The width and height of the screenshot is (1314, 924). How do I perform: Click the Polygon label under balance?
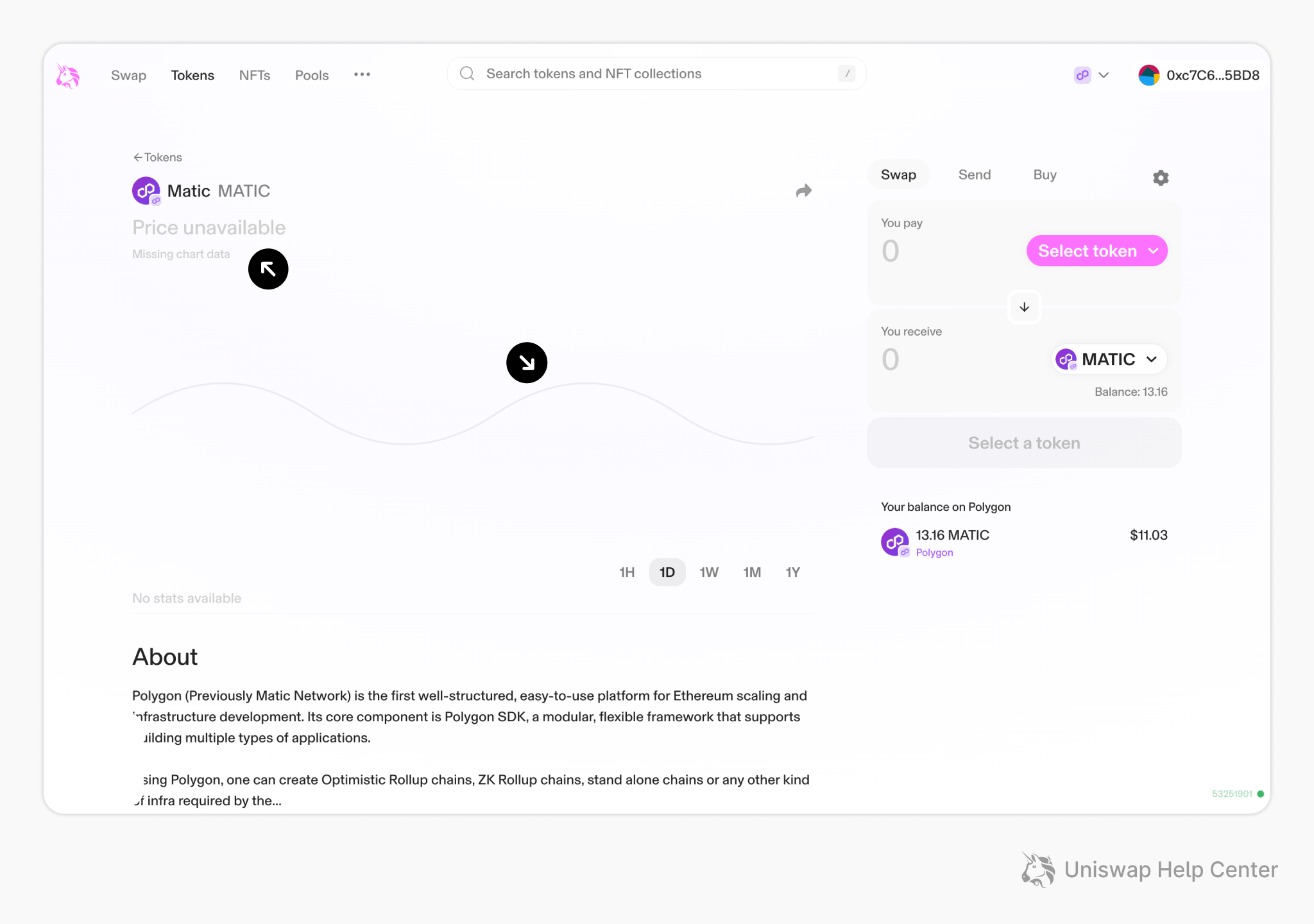(x=934, y=552)
